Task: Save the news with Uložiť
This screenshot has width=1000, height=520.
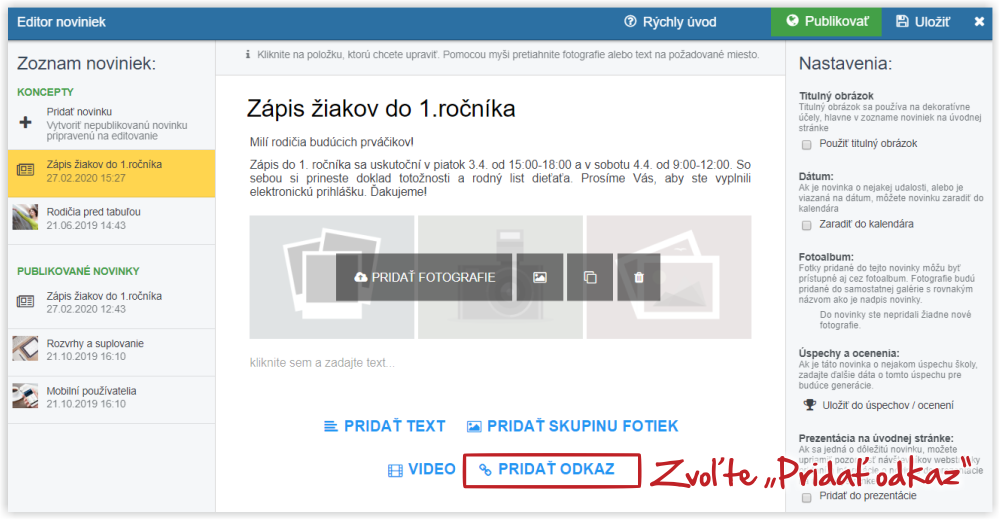Action: click(923, 22)
